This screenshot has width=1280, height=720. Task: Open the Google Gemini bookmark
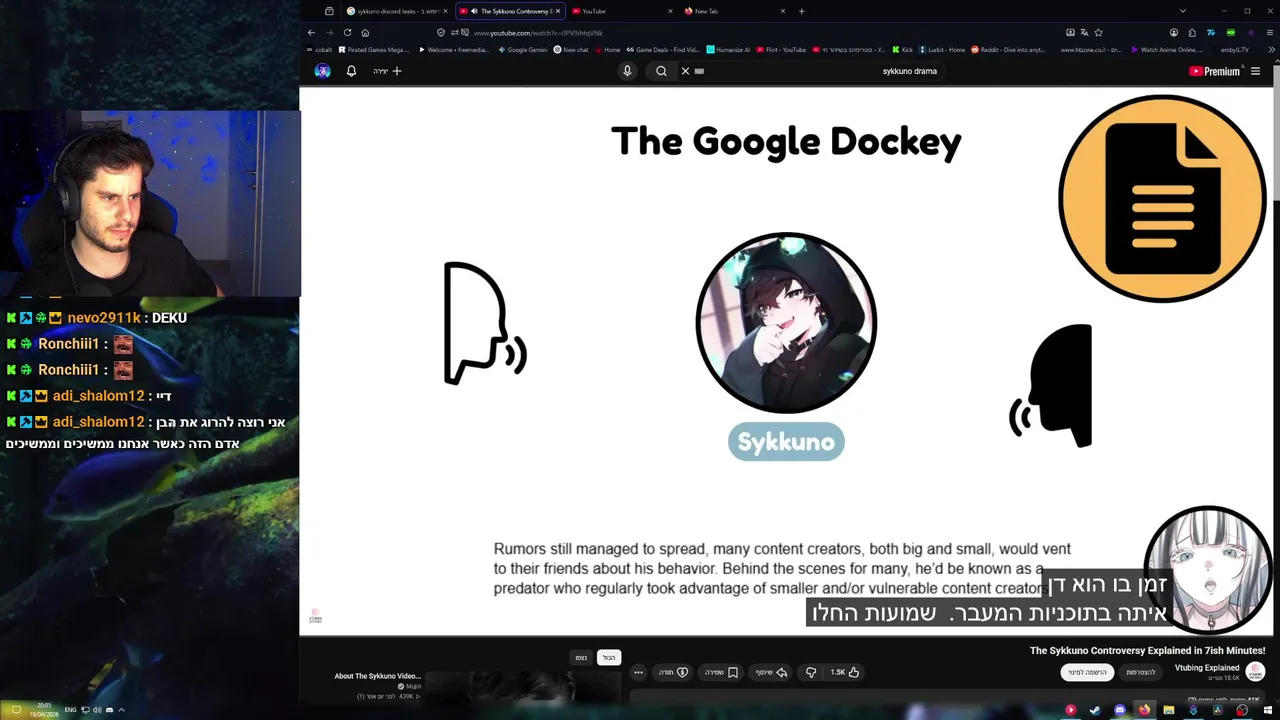coord(523,49)
